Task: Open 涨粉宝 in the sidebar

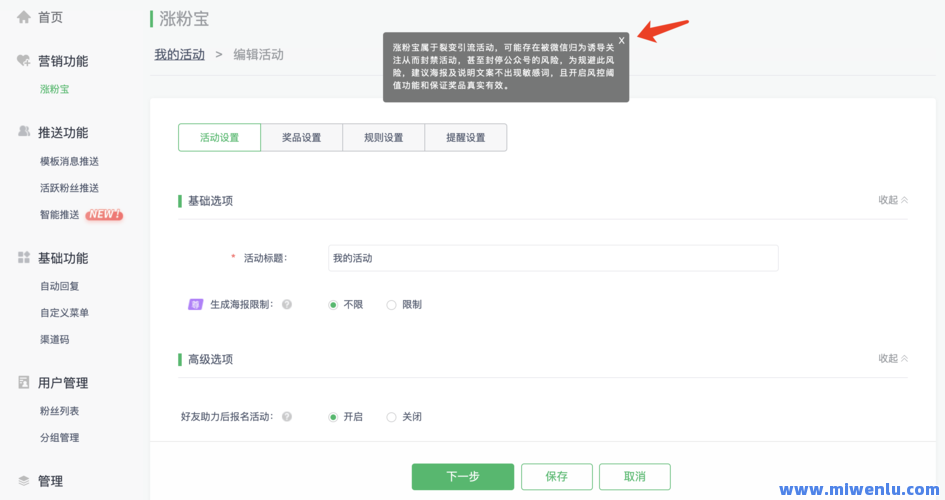Action: pyautogui.click(x=54, y=89)
